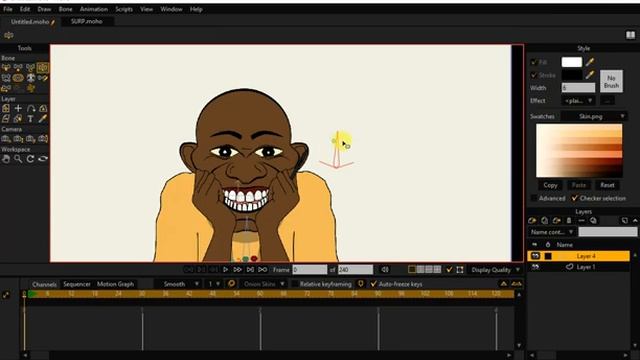Select the Set Origin plus tool
Viewport: 640px width, 360px height.
coord(18,108)
